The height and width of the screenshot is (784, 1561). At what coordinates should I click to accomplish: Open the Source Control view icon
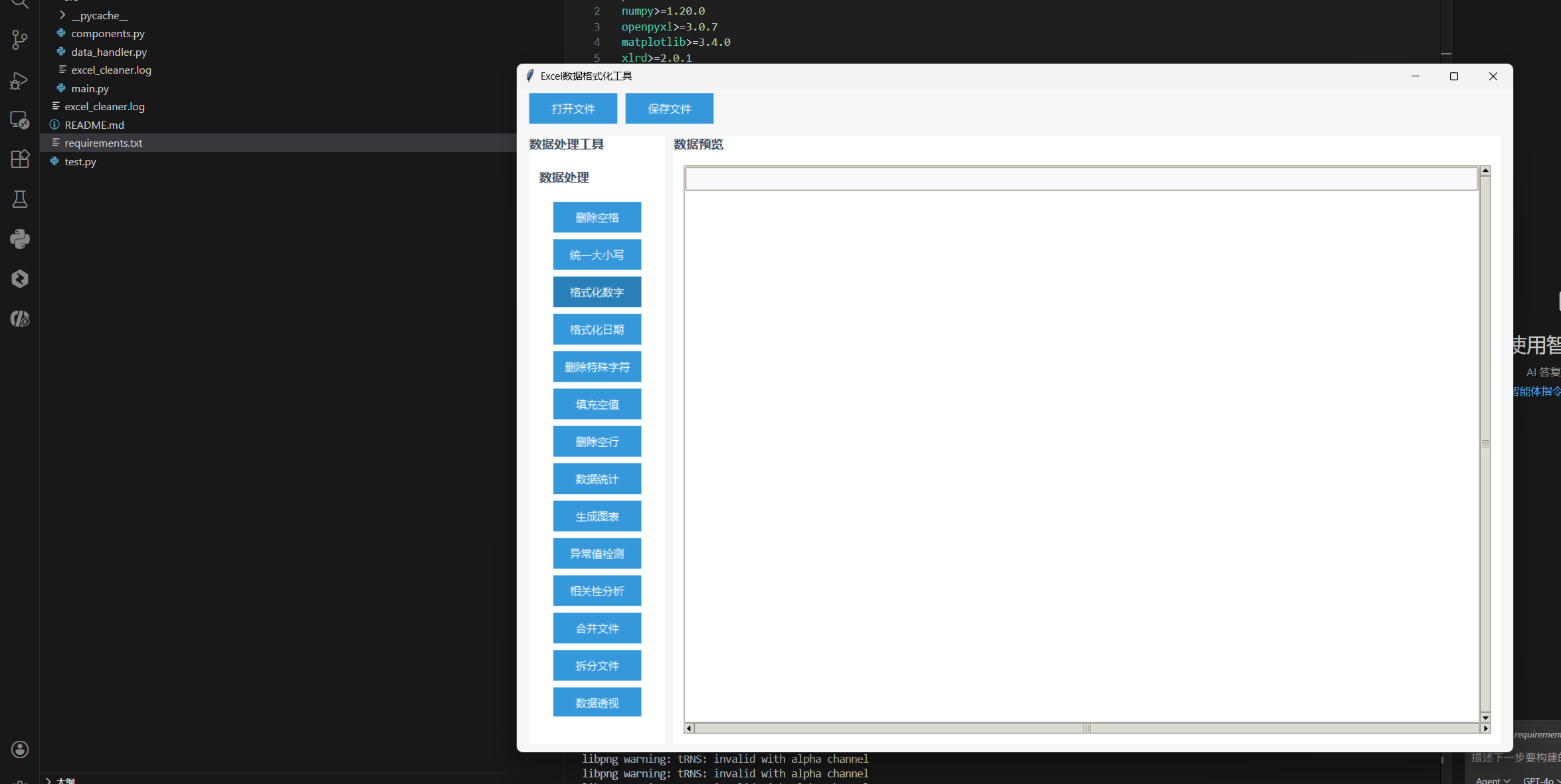[20, 40]
